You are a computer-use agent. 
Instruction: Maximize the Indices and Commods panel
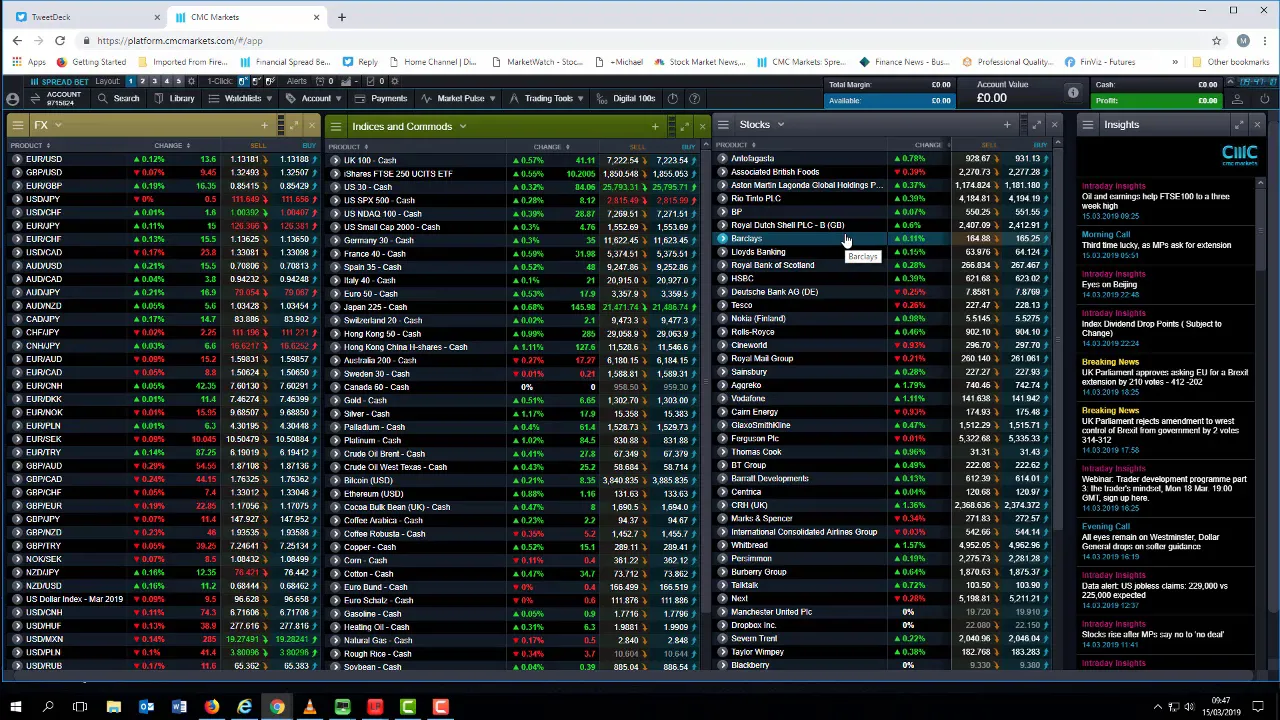point(685,126)
